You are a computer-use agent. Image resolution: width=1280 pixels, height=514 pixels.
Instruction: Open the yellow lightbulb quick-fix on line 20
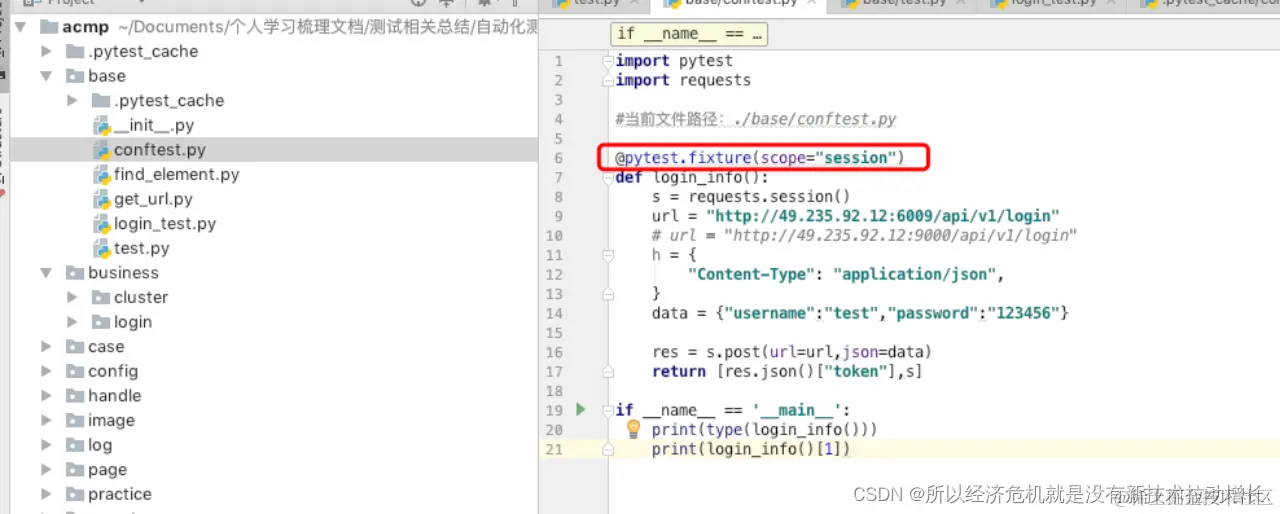tap(633, 429)
